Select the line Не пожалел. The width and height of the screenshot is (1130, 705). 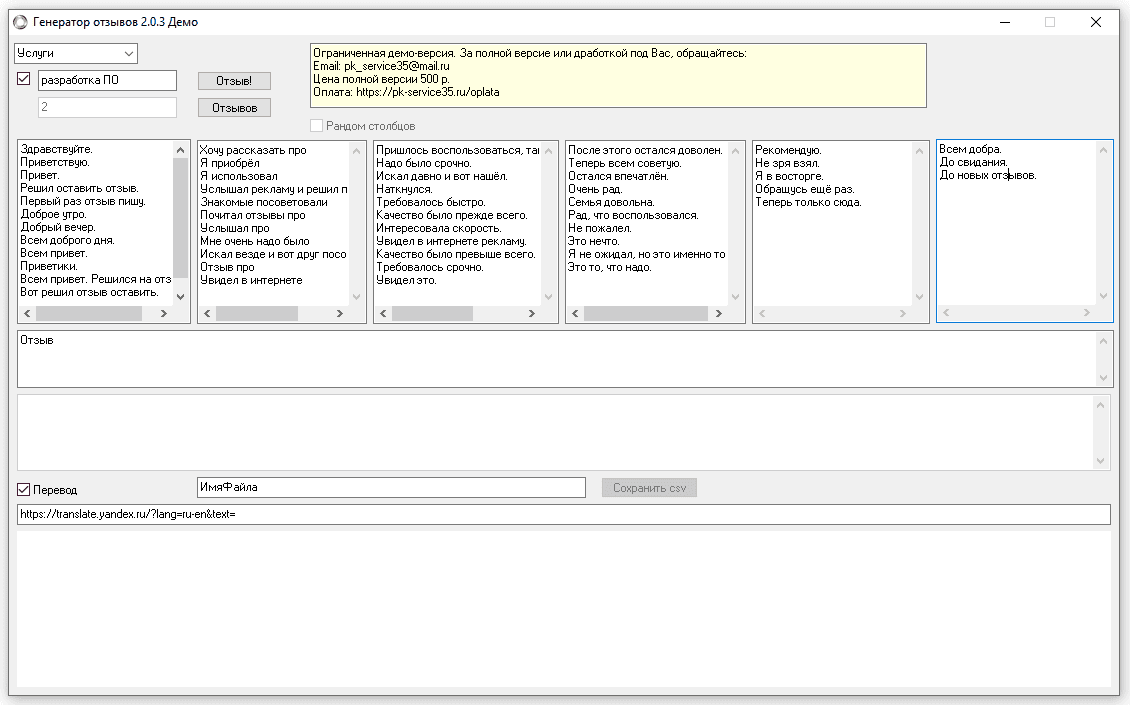pyautogui.click(x=600, y=228)
